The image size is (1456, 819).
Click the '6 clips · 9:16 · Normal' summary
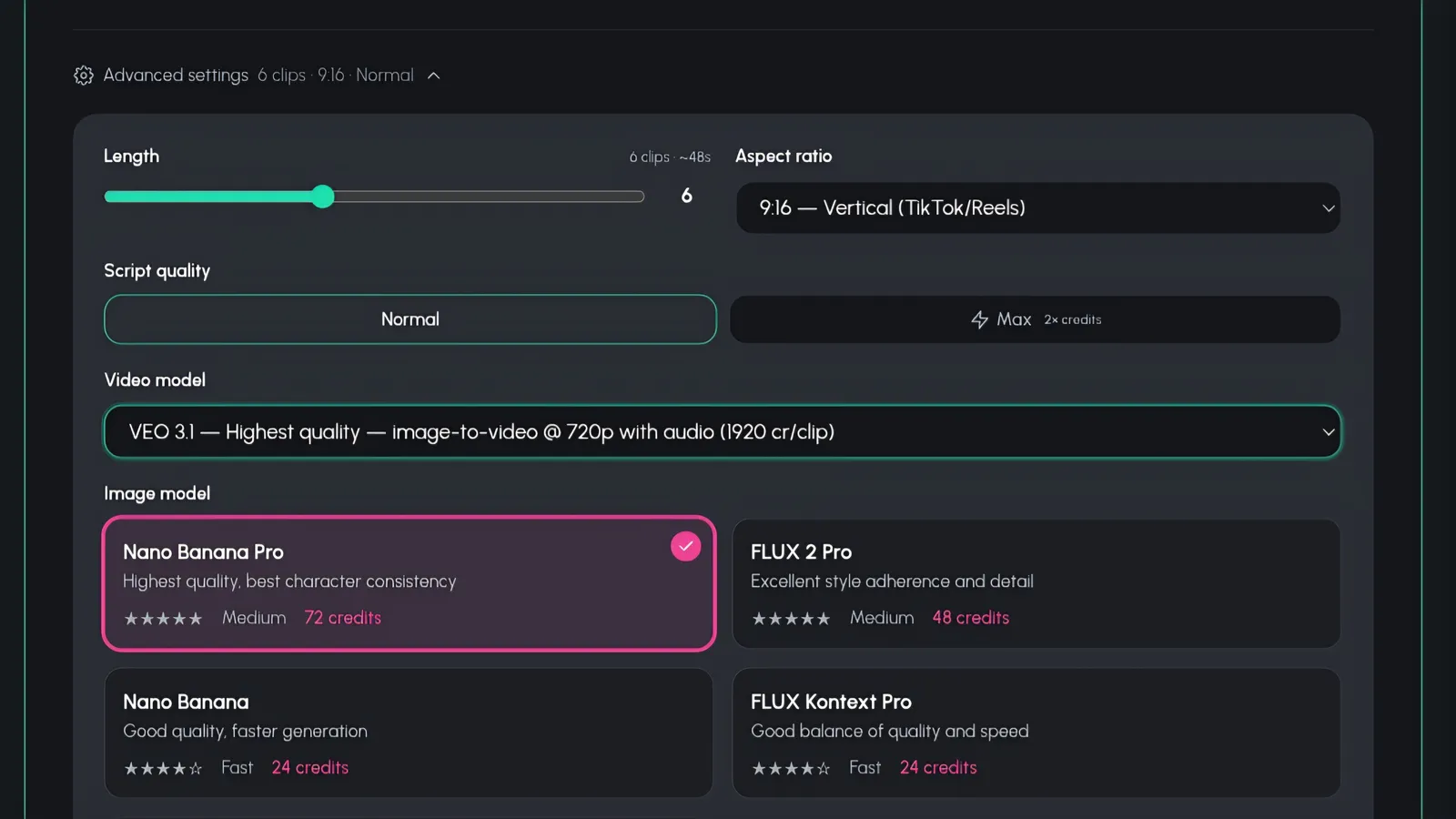pyautogui.click(x=336, y=76)
